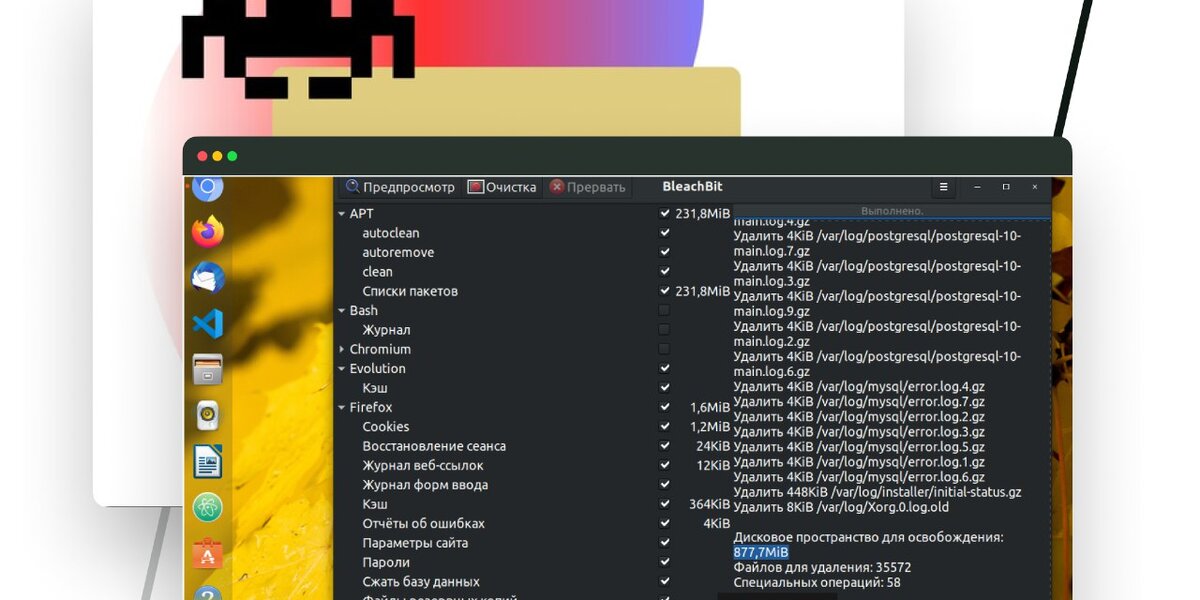Toggle the Evolution group checkbox
Image resolution: width=1200 pixels, height=600 pixels.
(x=665, y=368)
